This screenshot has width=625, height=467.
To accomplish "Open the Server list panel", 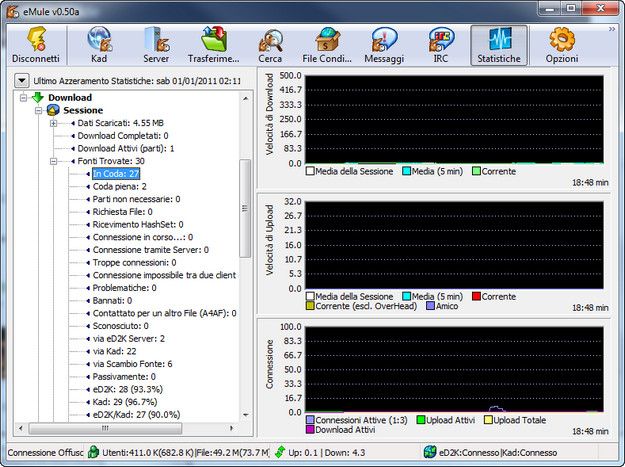I will (x=156, y=45).
